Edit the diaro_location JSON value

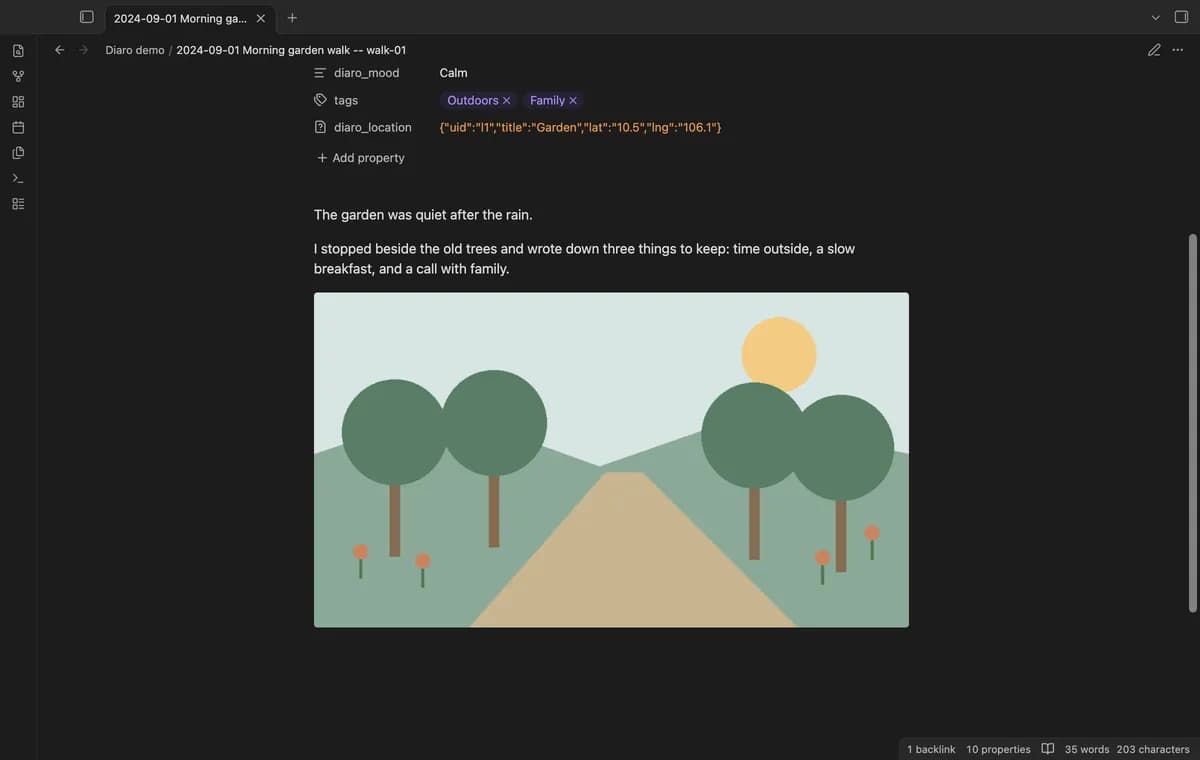(x=580, y=127)
